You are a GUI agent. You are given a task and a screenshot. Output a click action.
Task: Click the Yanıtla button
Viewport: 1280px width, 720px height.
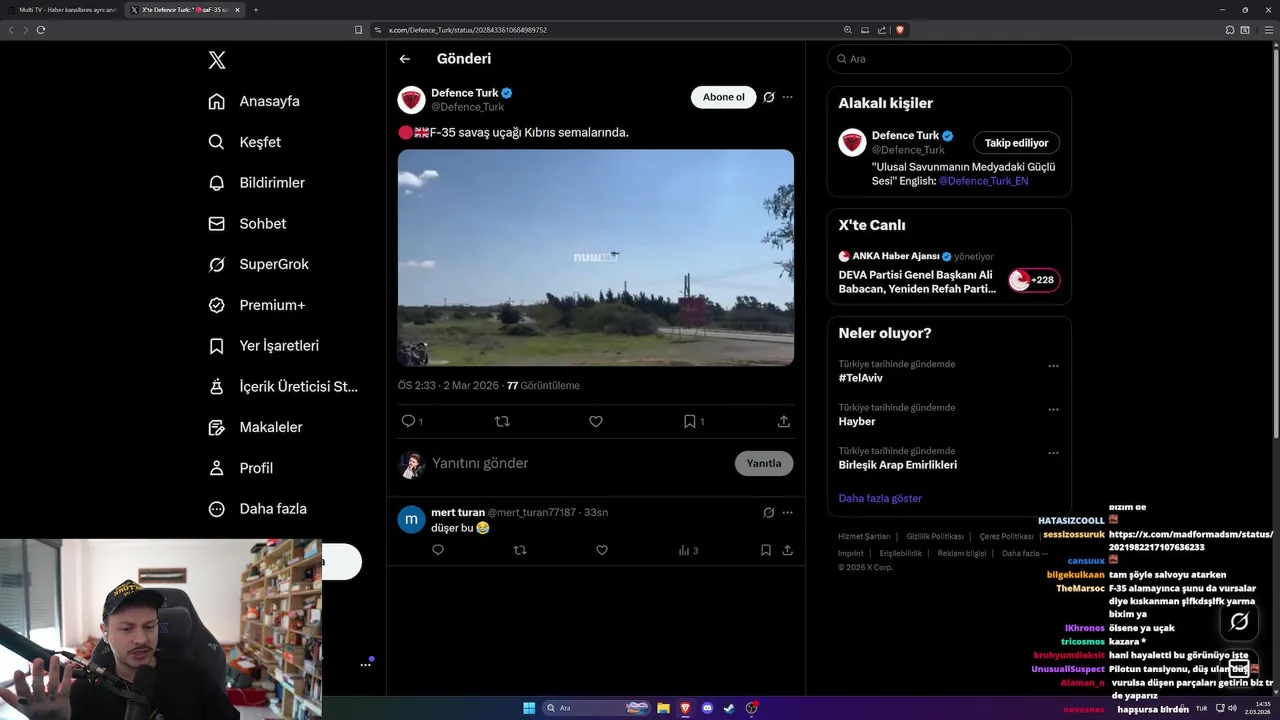pos(764,463)
